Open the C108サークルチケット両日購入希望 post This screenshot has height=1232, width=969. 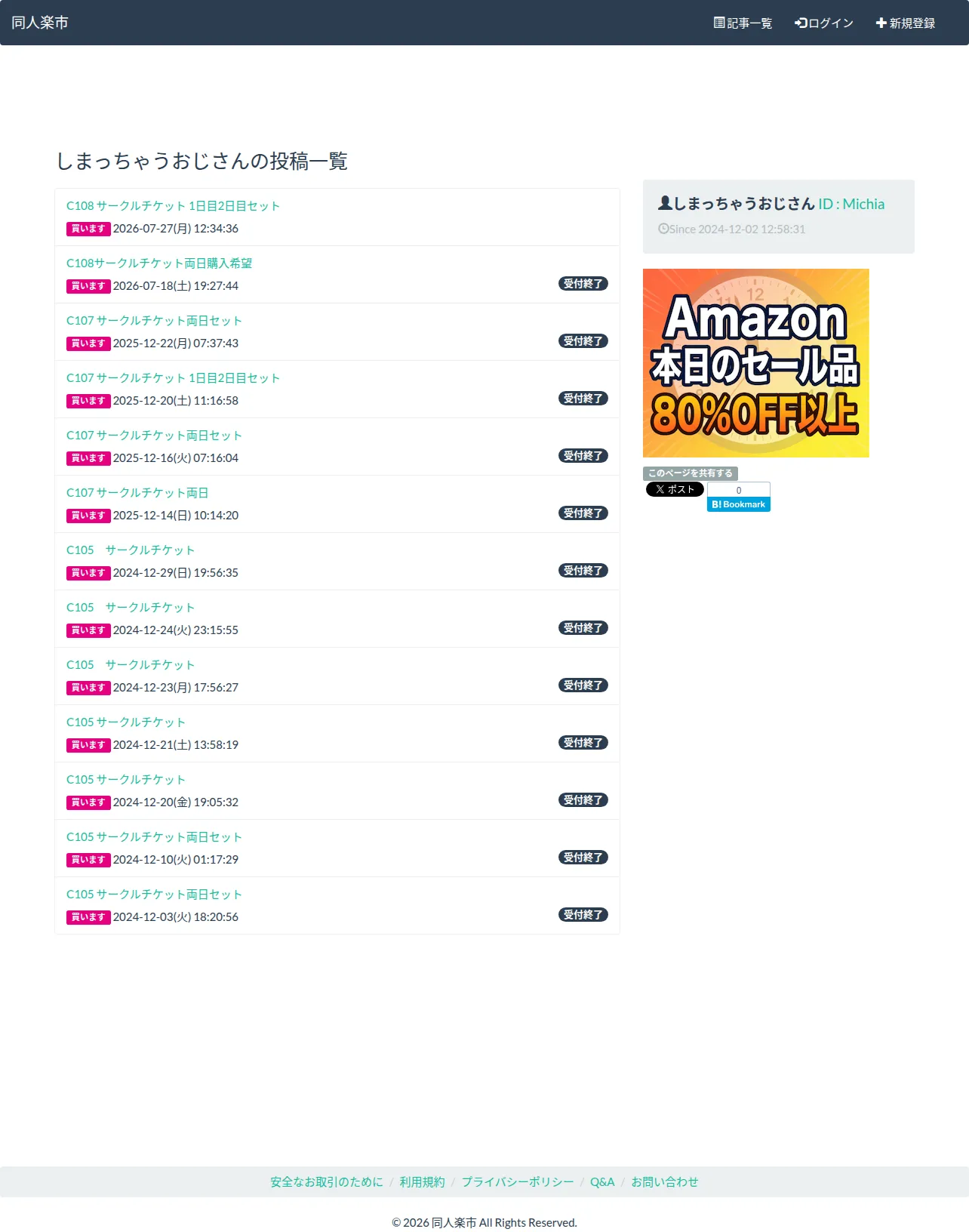click(159, 263)
